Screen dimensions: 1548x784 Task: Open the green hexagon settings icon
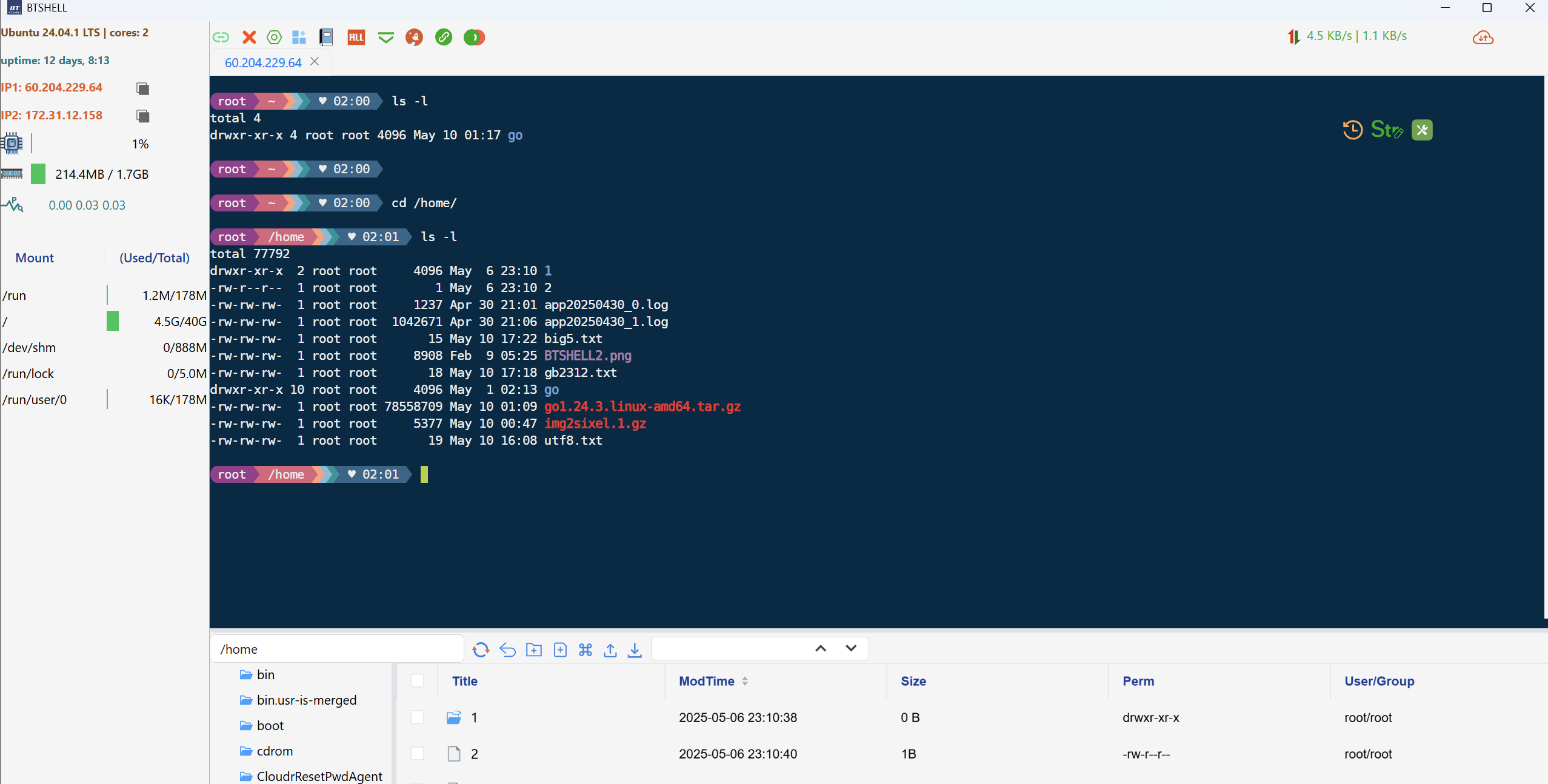click(274, 38)
